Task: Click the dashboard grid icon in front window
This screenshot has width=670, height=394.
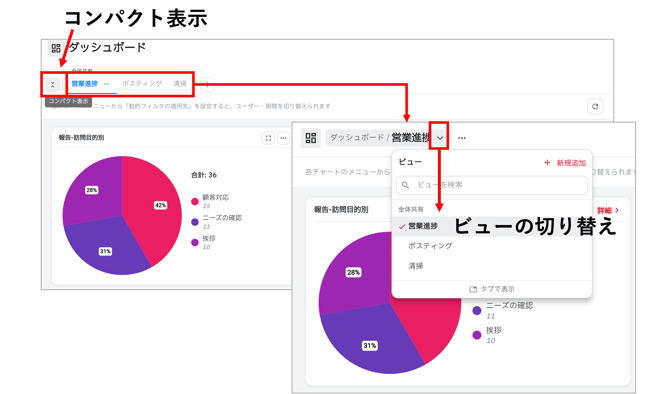Action: pos(311,138)
